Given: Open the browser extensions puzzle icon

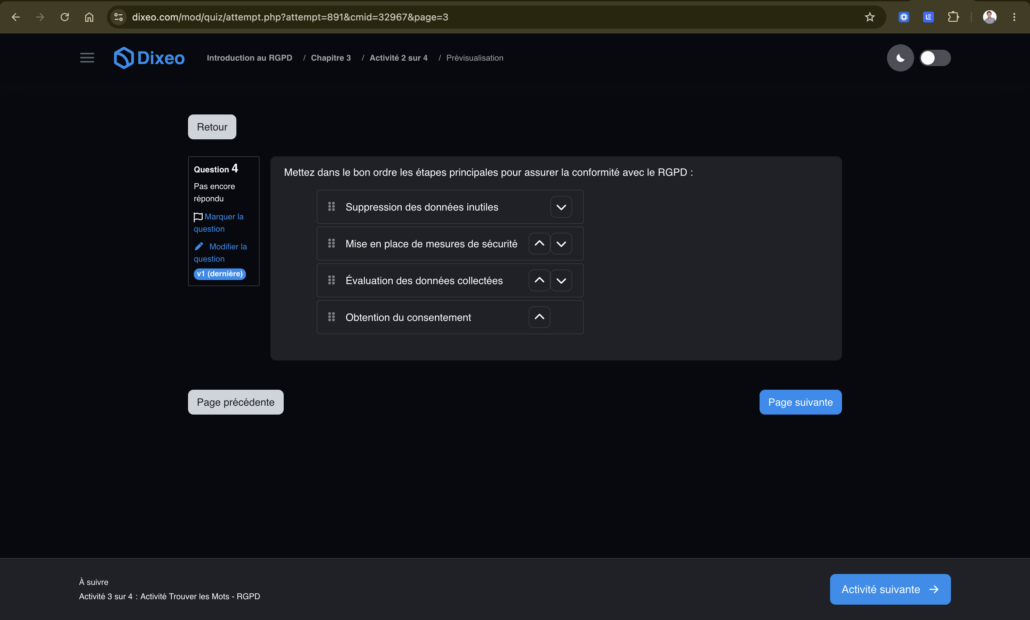Looking at the screenshot, I should (x=953, y=17).
